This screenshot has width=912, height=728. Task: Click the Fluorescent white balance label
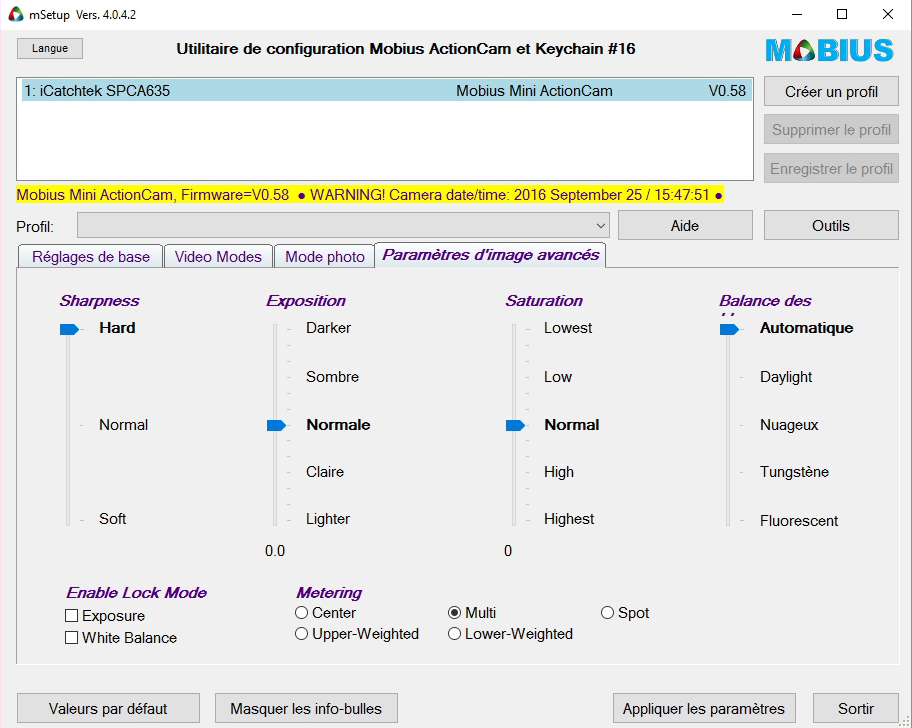799,520
